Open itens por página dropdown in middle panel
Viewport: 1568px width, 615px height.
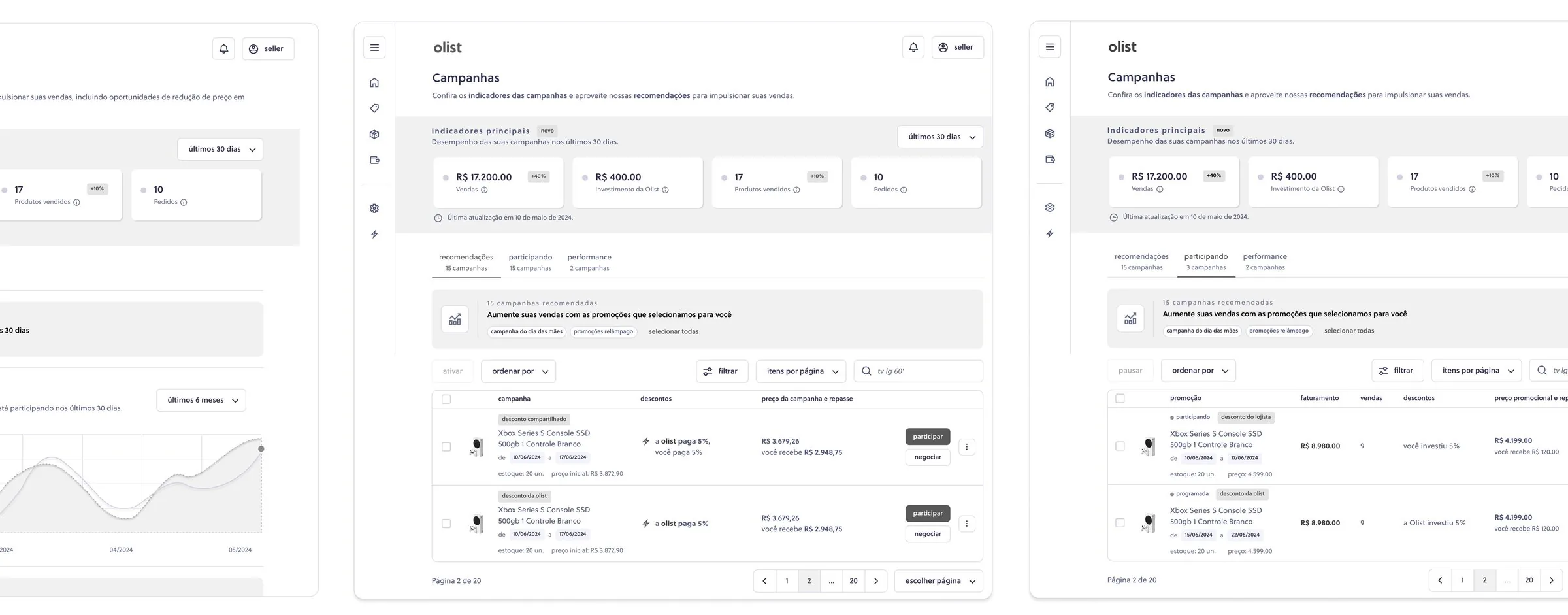pos(801,371)
